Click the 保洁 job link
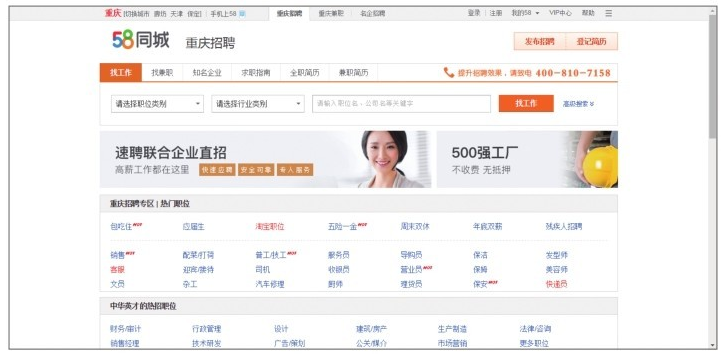This screenshot has width=724, height=361. pos(480,255)
